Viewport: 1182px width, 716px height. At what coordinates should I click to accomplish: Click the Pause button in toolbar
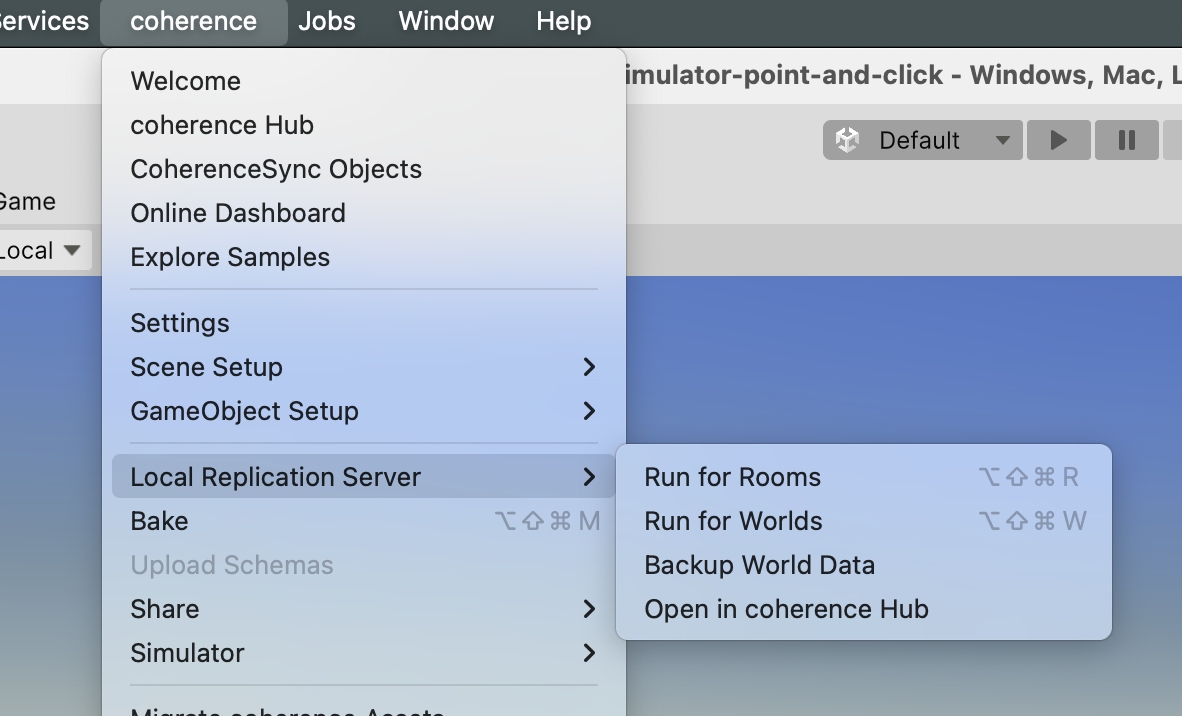1126,140
